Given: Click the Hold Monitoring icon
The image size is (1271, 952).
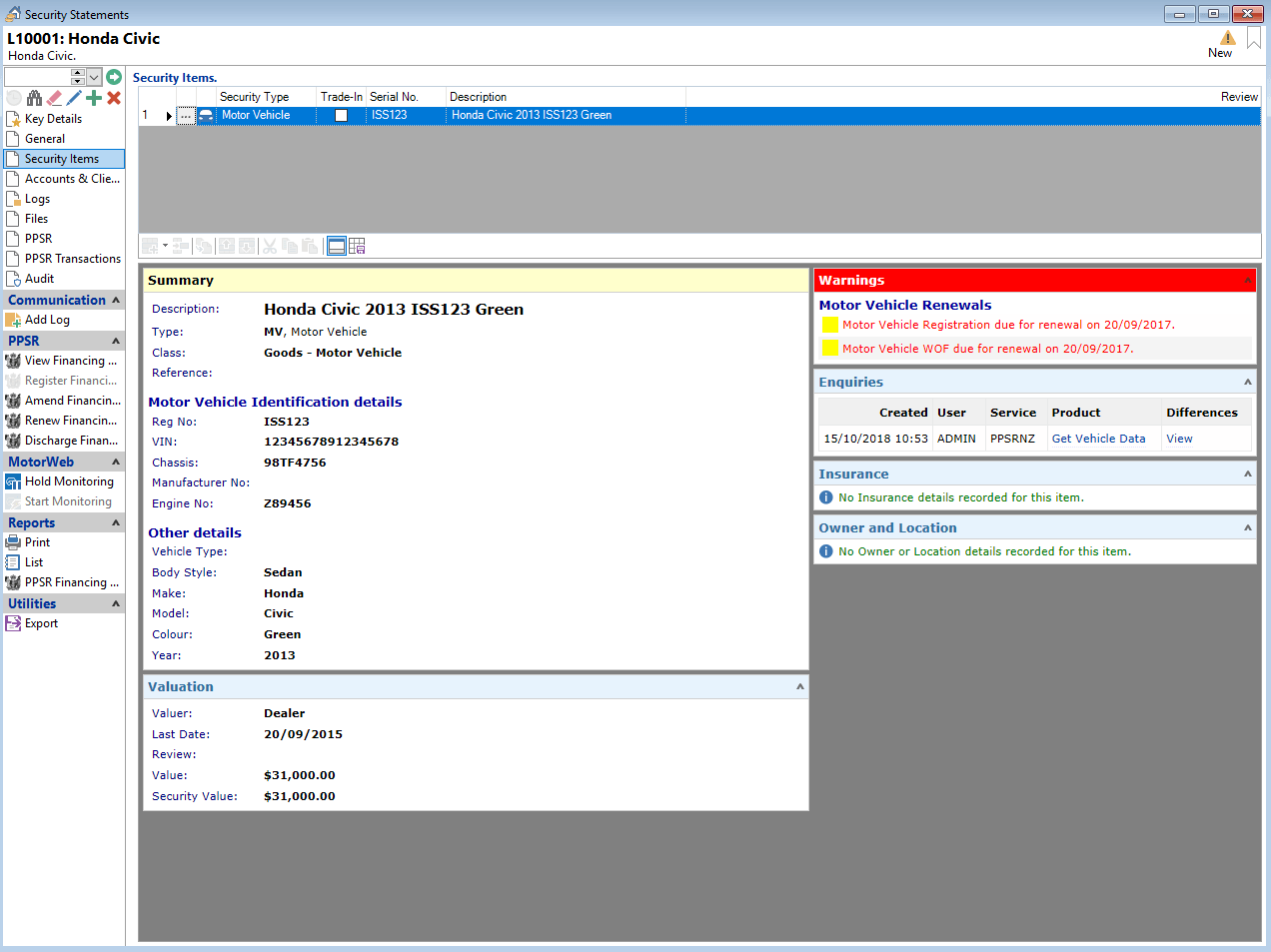Looking at the screenshot, I should (13, 481).
